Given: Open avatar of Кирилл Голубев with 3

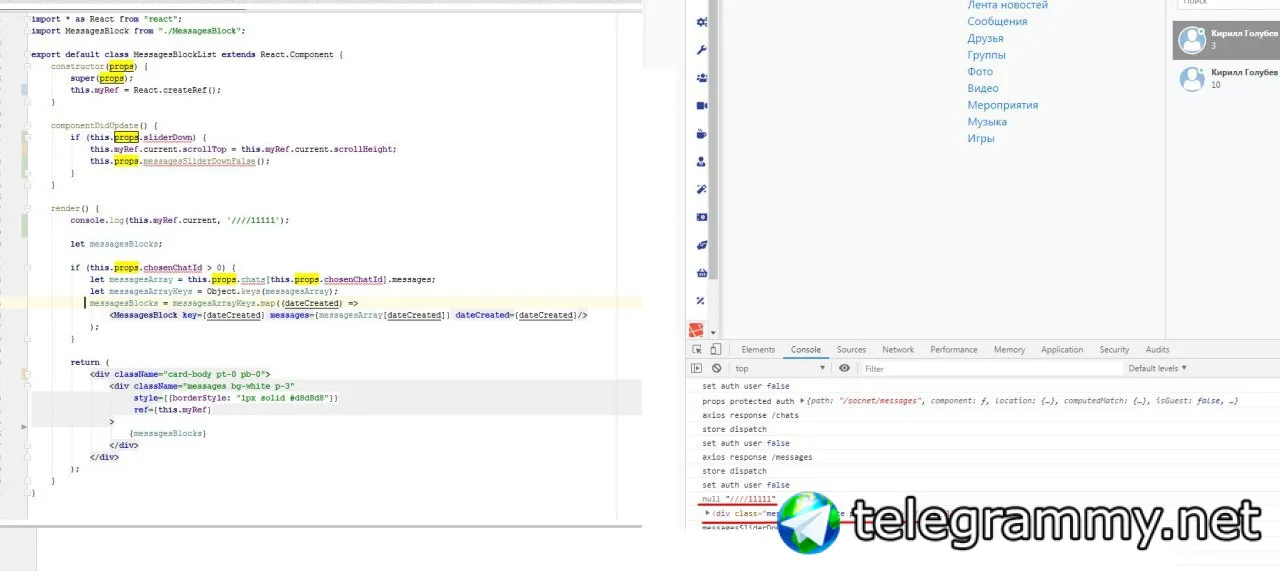Looking at the screenshot, I should (x=1192, y=40).
